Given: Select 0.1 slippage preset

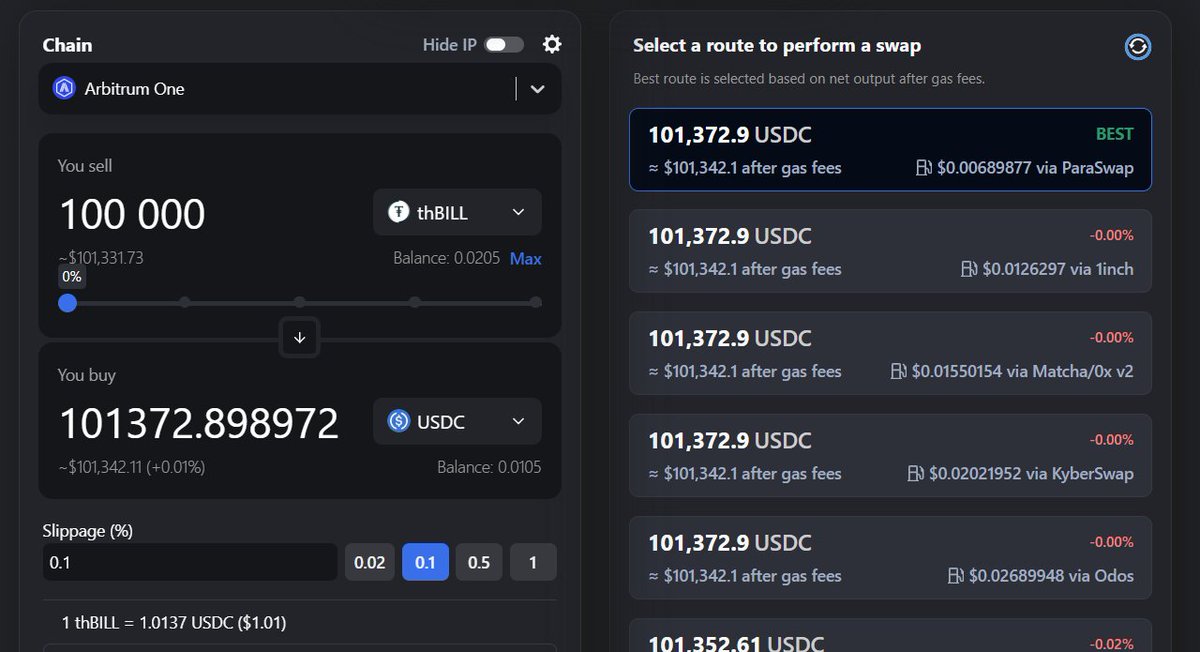Looking at the screenshot, I should click(x=426, y=562).
